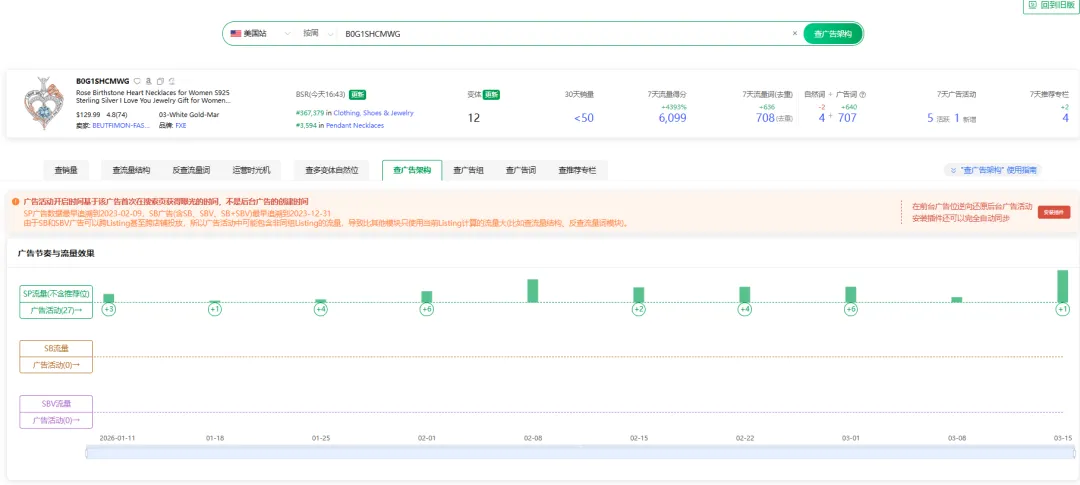Click the 回到旧版 icon button at top right

1031,5
